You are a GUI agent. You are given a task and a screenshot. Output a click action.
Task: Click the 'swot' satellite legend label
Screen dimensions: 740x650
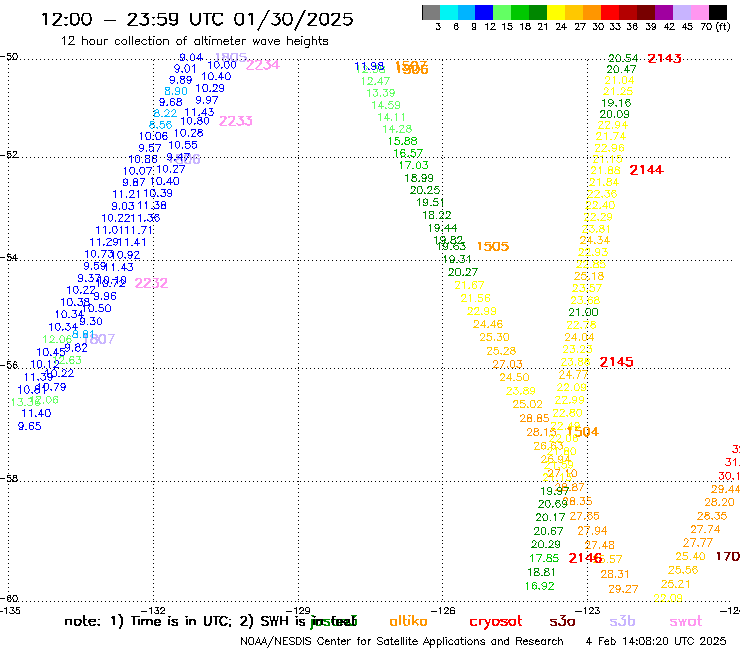click(x=686, y=622)
